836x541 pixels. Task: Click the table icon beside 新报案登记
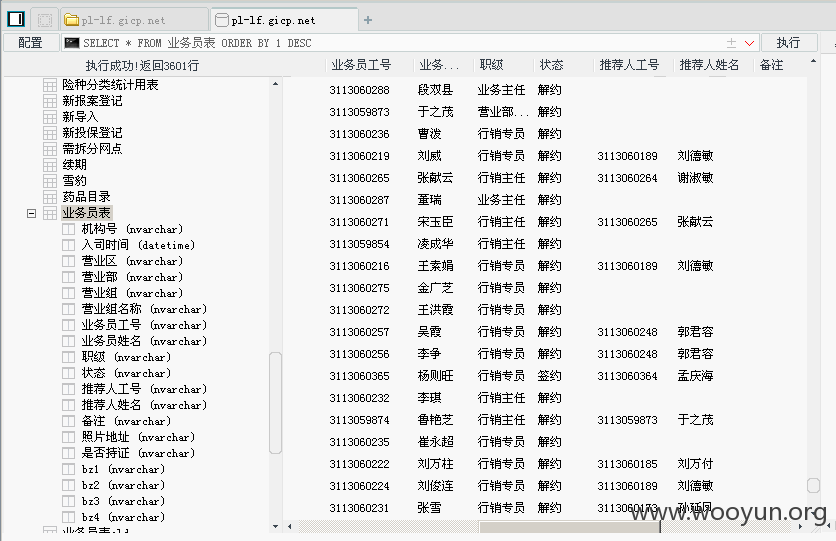coord(50,101)
